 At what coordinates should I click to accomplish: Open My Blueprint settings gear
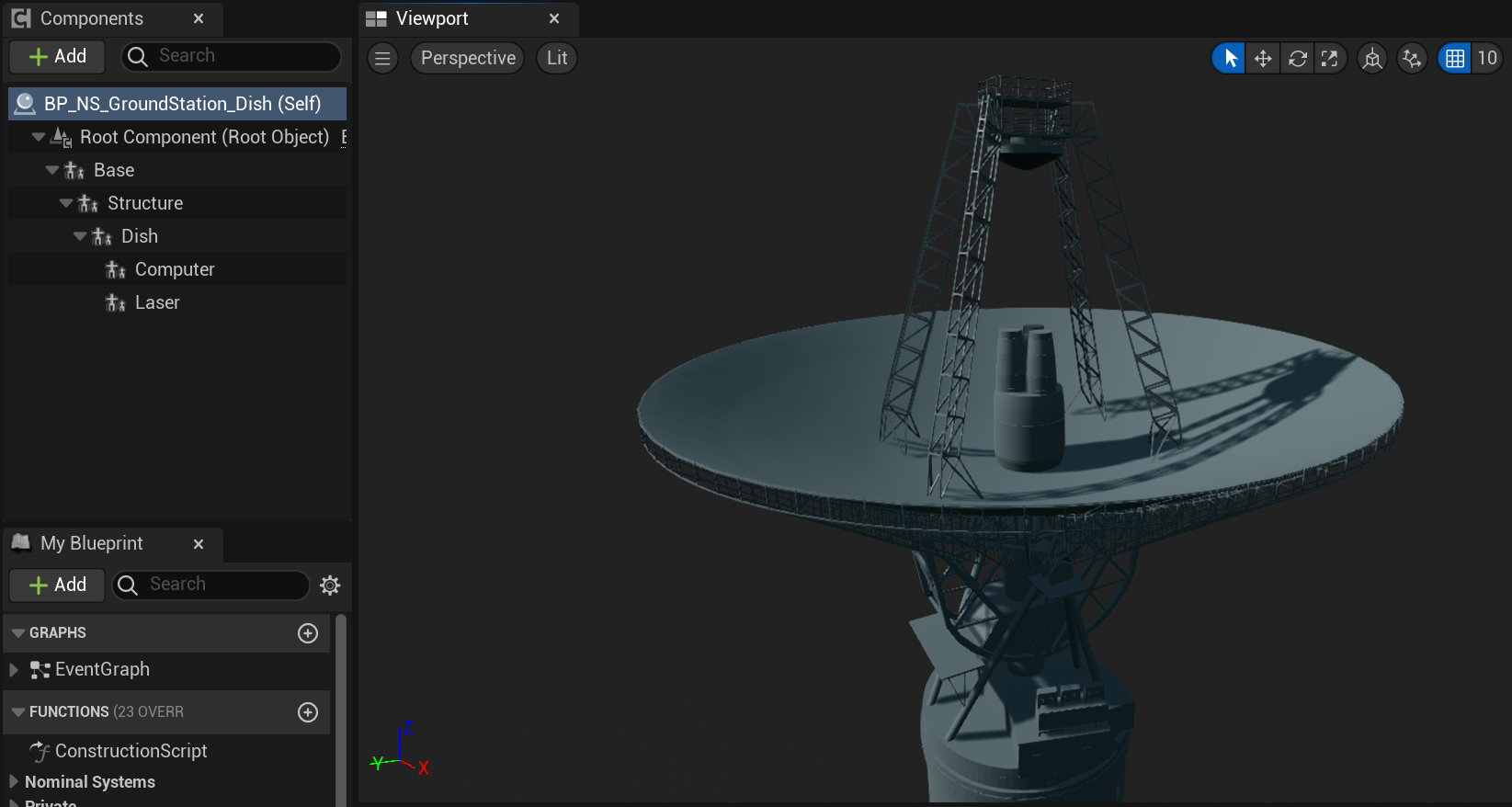[x=330, y=585]
